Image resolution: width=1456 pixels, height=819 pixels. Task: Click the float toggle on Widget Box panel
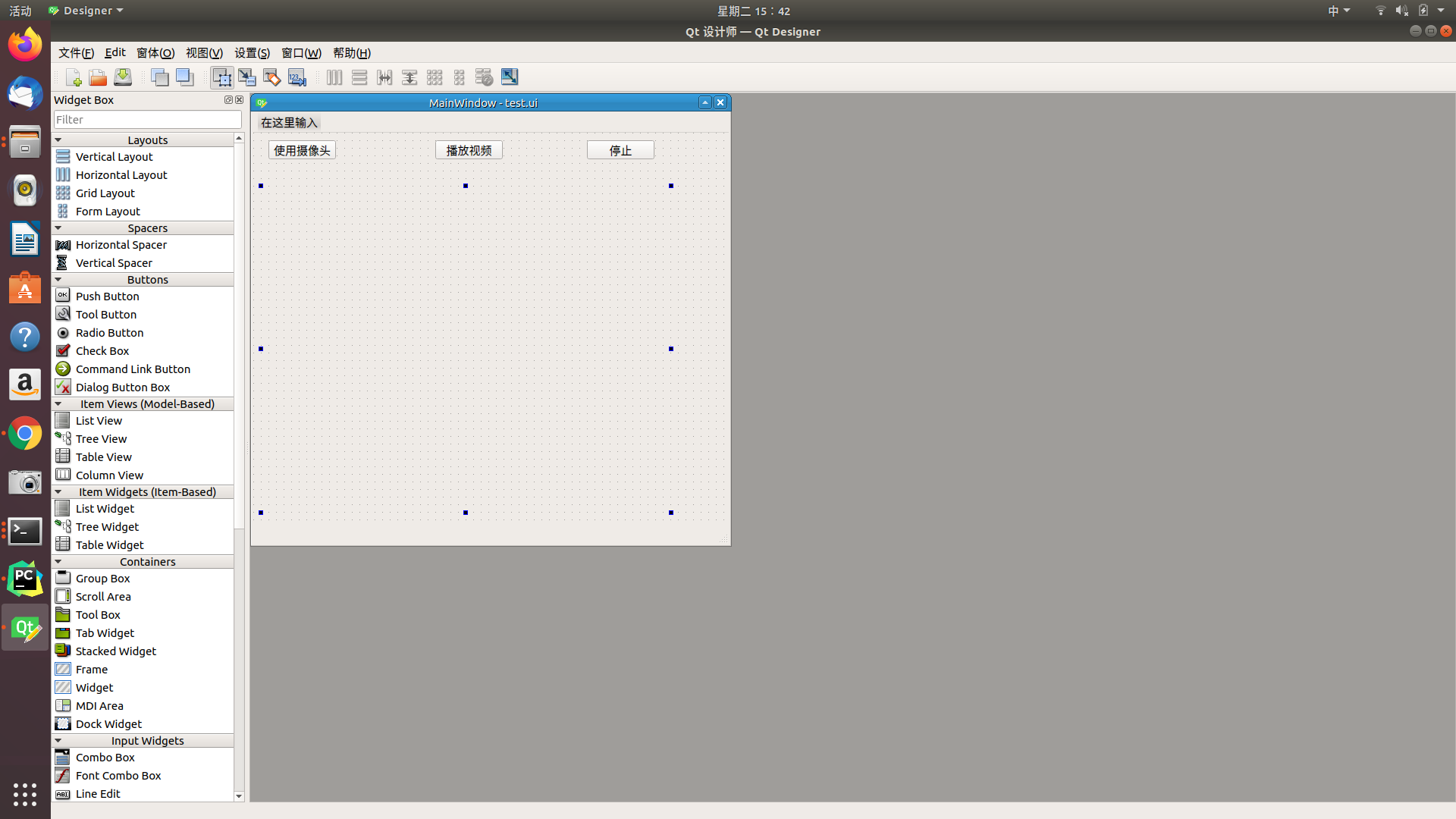(x=228, y=99)
